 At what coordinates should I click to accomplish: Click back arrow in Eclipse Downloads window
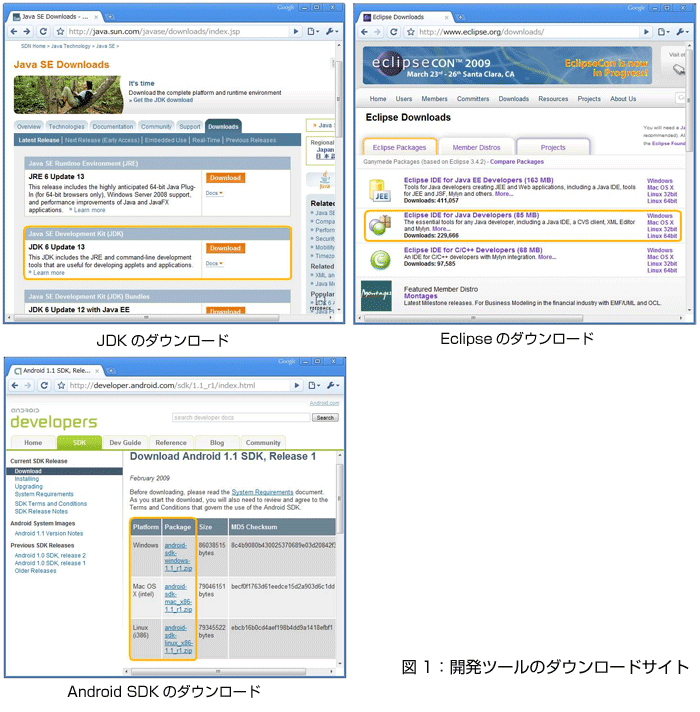365,32
